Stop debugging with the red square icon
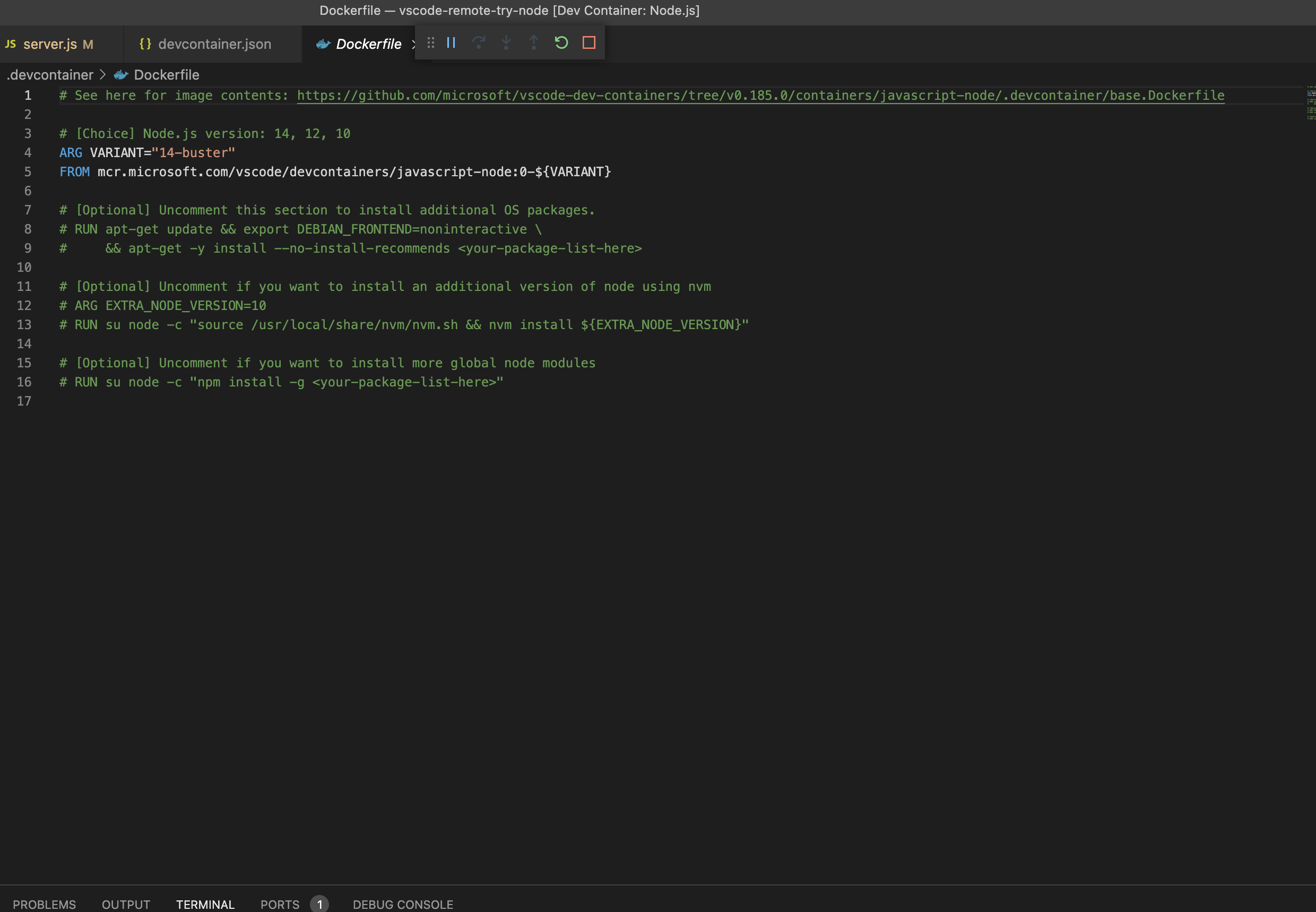1316x912 pixels. coord(588,42)
